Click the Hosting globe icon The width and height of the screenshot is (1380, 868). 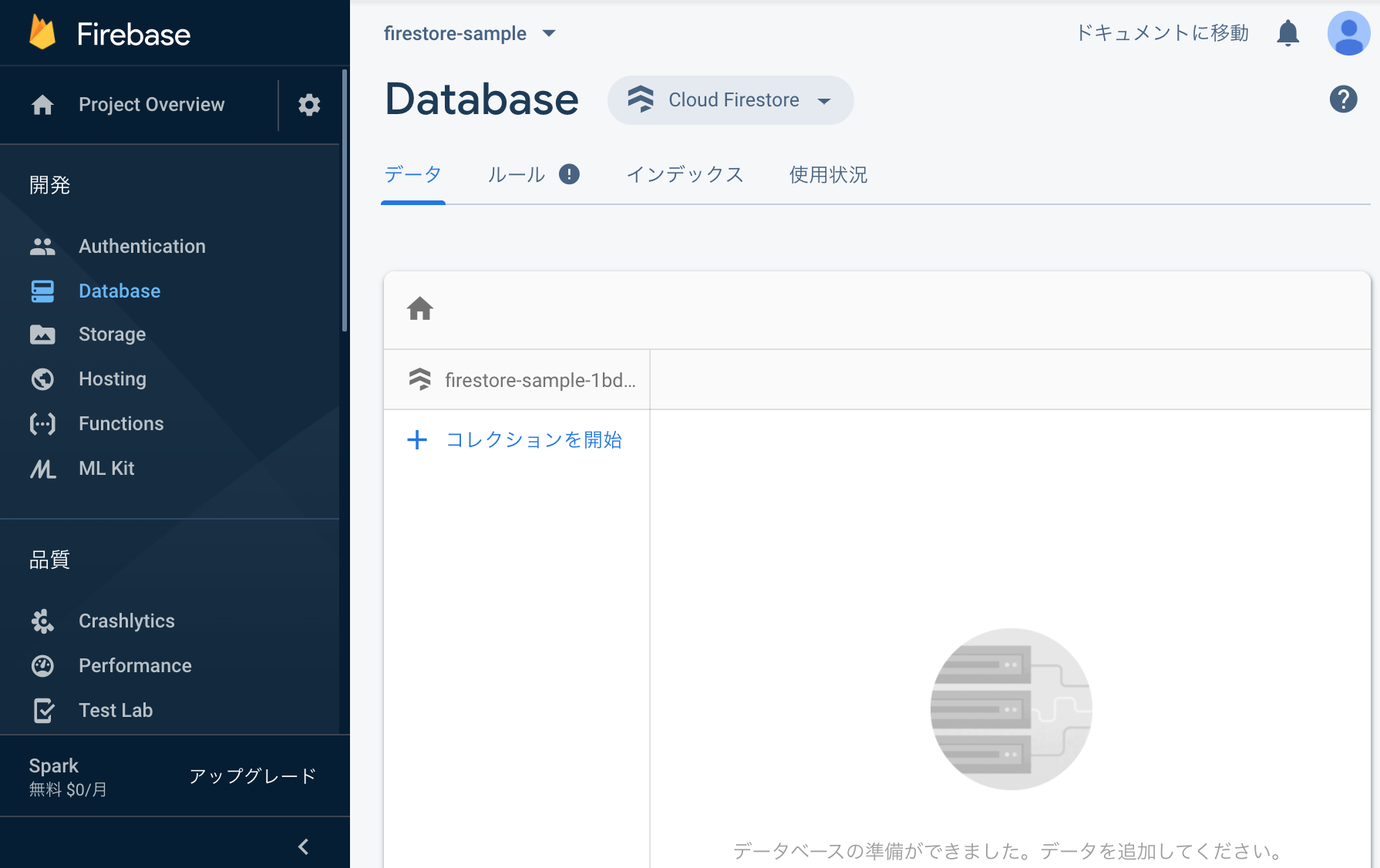click(x=42, y=379)
